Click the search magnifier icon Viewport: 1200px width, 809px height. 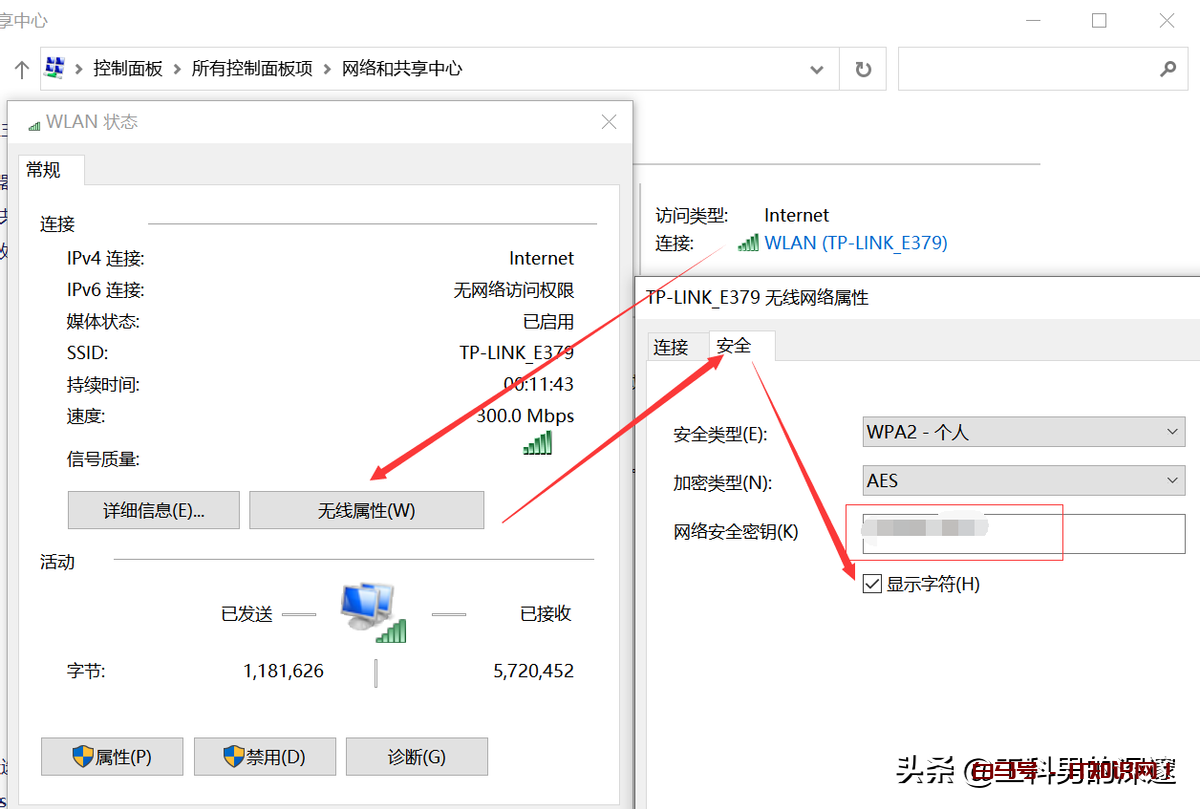[1168, 68]
